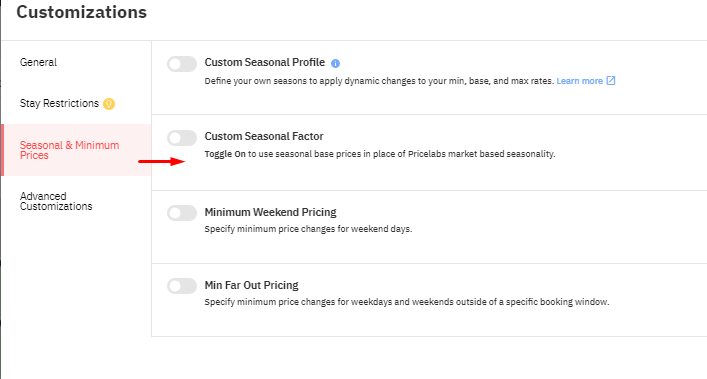The width and height of the screenshot is (707, 379).
Task: Follow the Learn more link
Action: [579, 81]
